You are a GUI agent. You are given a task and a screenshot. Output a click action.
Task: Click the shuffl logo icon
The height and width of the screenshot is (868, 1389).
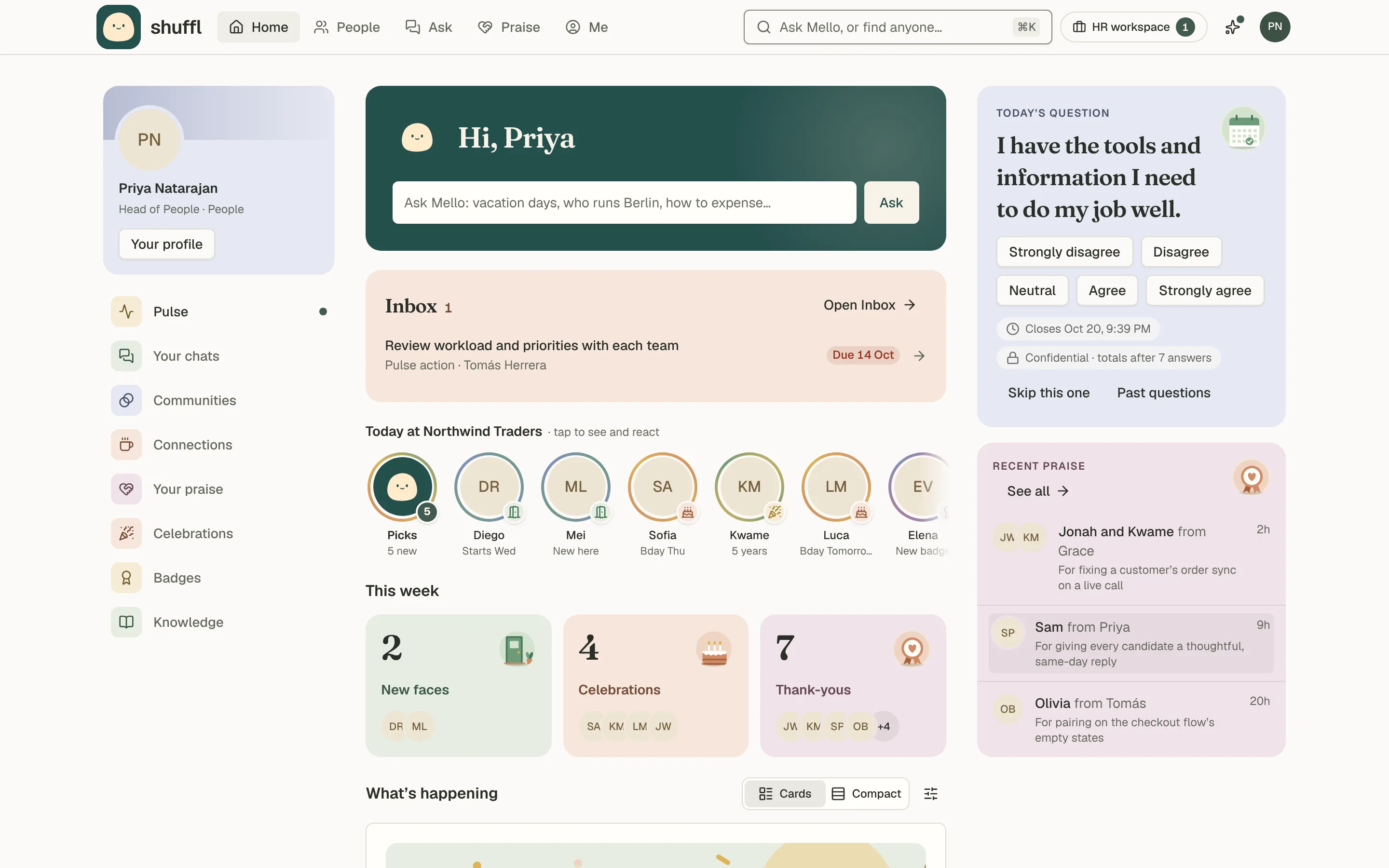click(x=118, y=27)
